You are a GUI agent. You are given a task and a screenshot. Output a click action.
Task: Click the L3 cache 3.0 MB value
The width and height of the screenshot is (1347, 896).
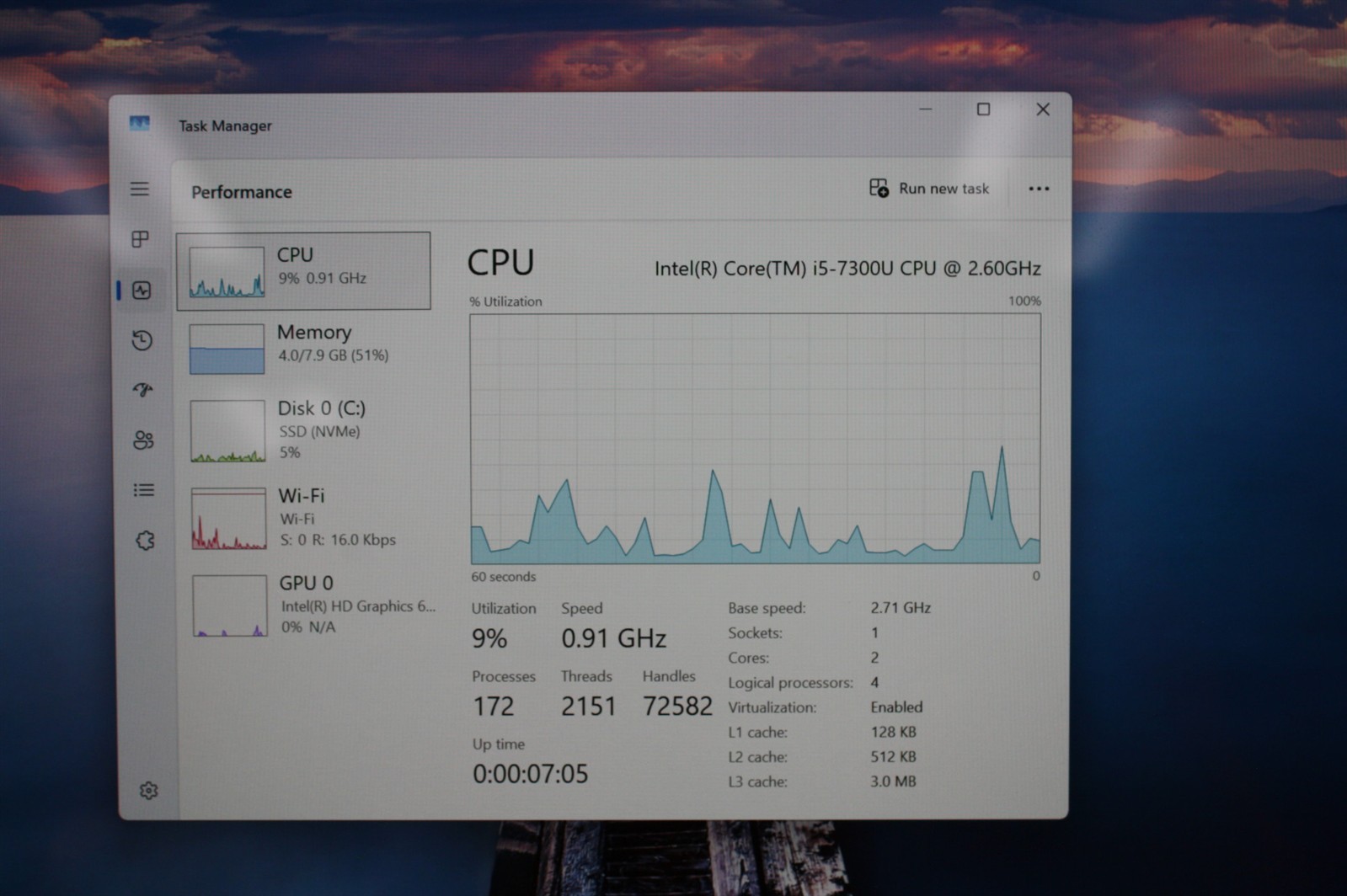[893, 781]
